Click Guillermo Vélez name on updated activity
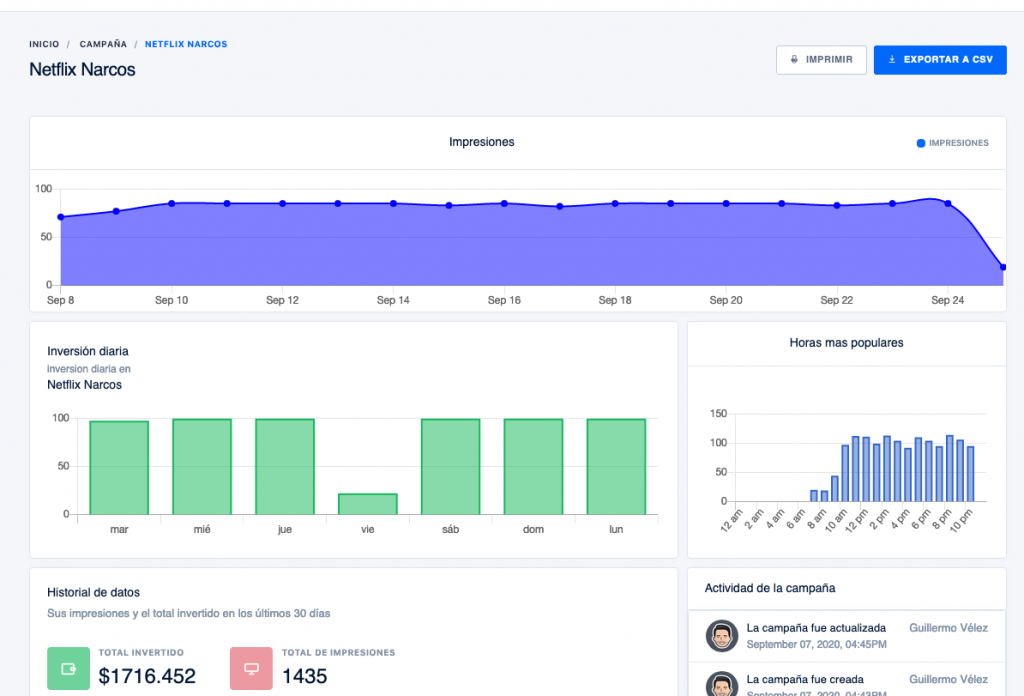Image resolution: width=1024 pixels, height=696 pixels. tap(948, 628)
